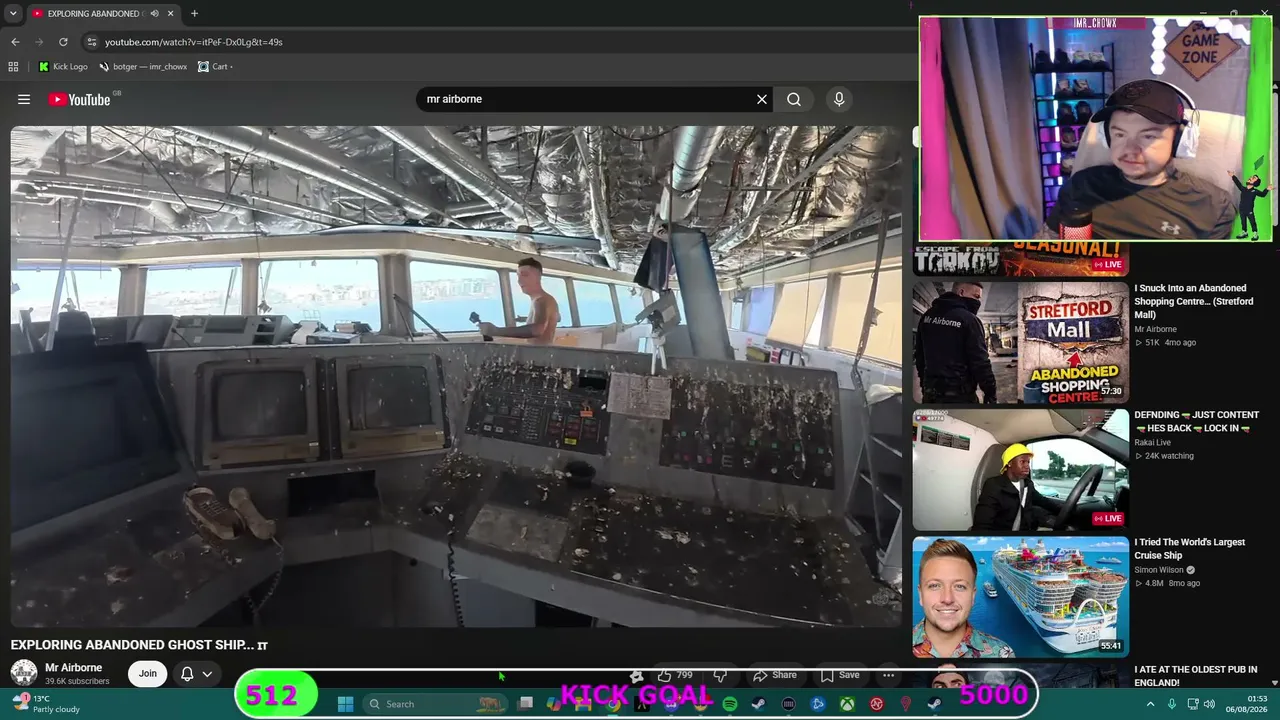The image size is (1280, 720).
Task: Open the Stretford Mall video thumbnail
Action: 1020,341
